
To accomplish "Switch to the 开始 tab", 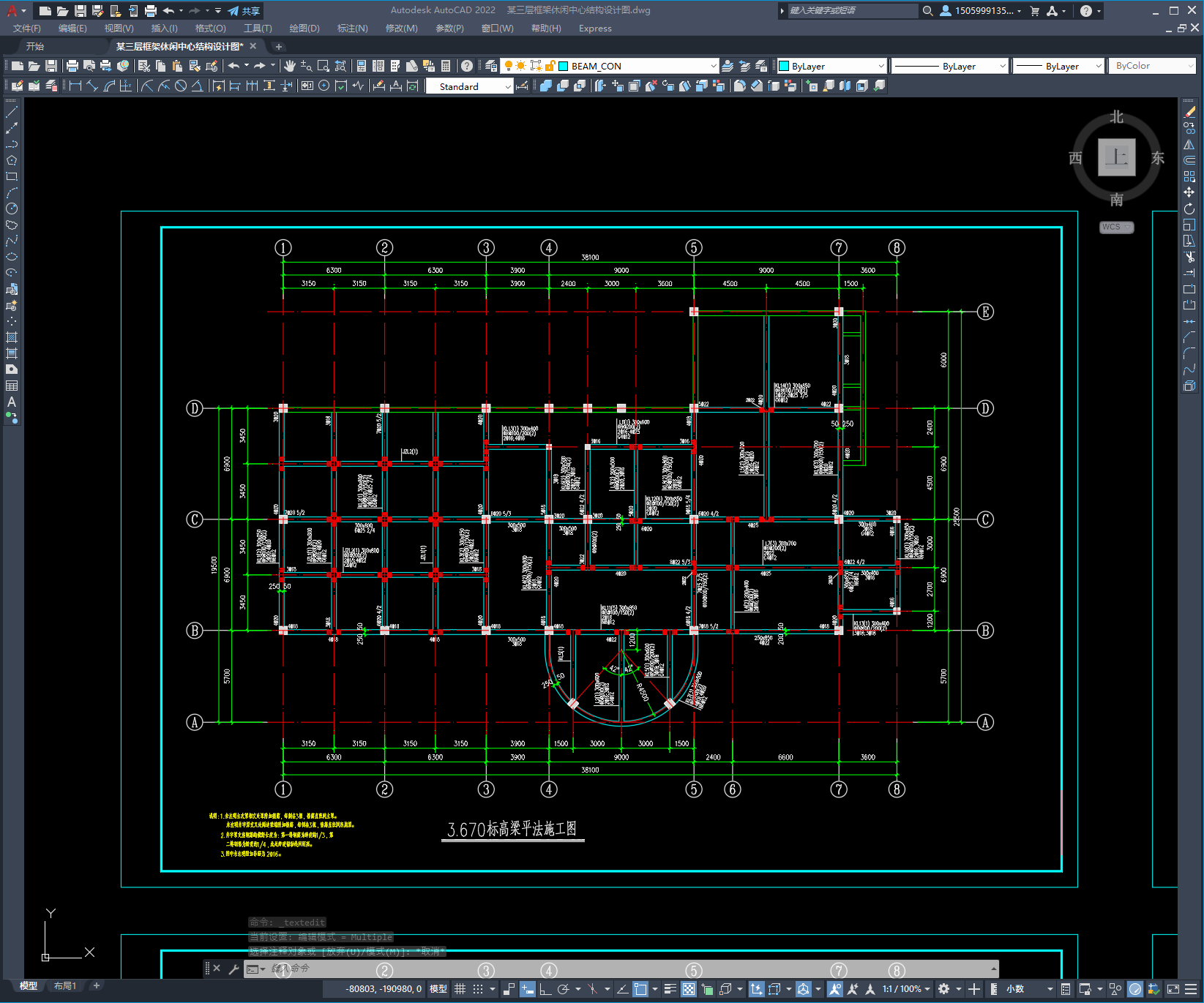I will tap(35, 46).
